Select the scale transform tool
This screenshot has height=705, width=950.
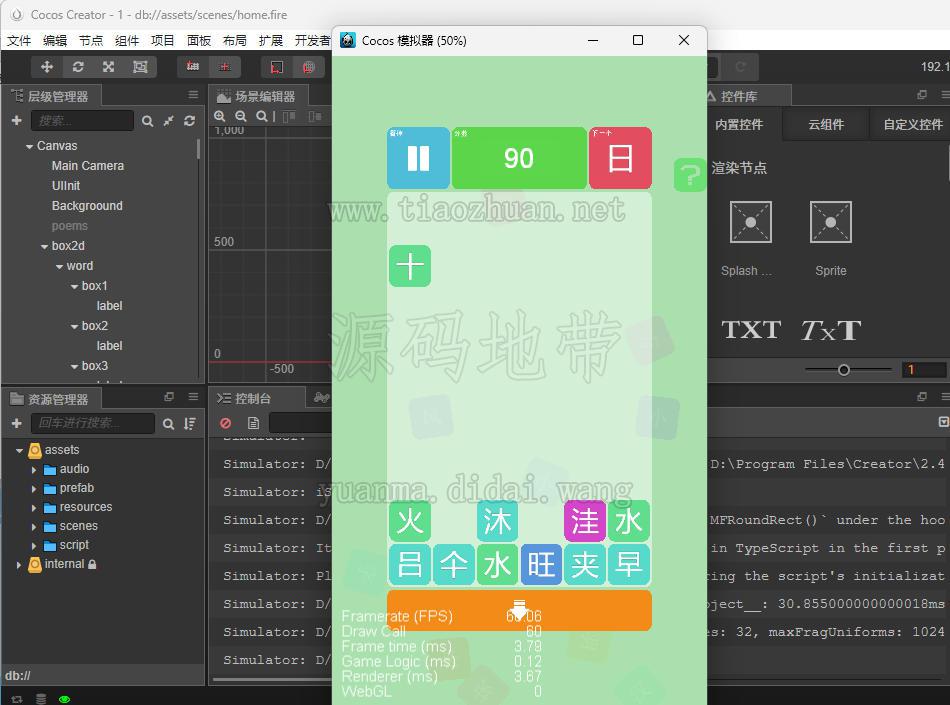[x=108, y=67]
